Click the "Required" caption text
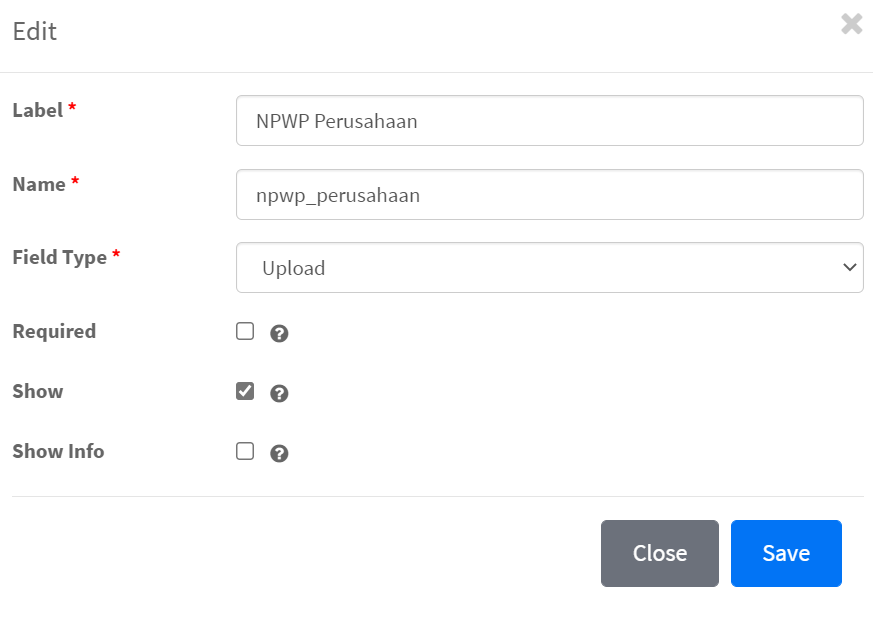Viewport: 873px width, 618px height. pos(54,331)
